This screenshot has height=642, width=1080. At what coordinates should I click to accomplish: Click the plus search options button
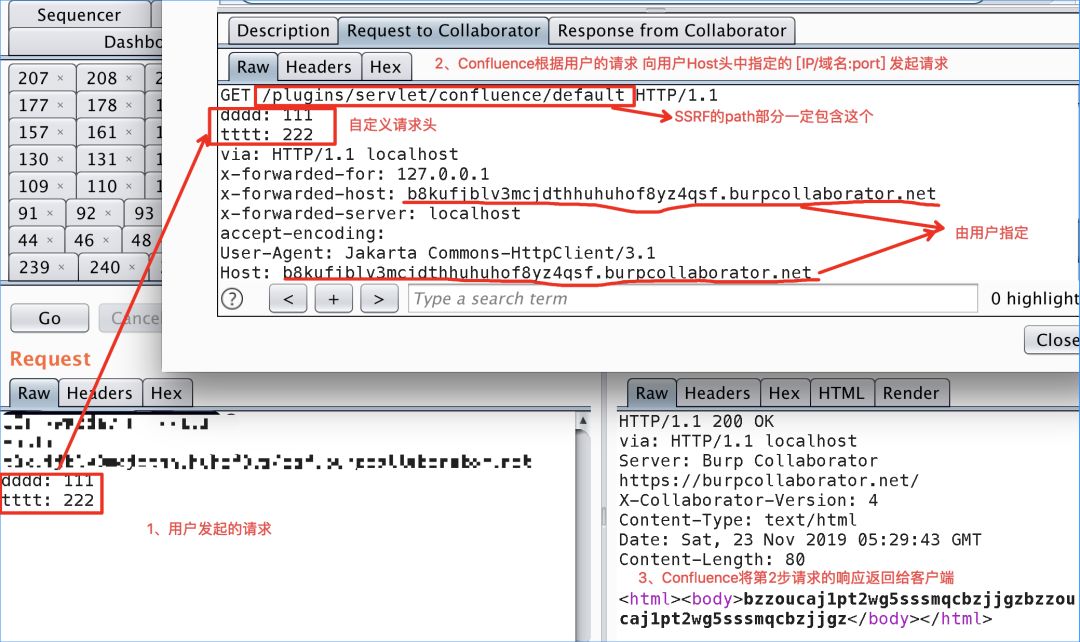(x=333, y=299)
